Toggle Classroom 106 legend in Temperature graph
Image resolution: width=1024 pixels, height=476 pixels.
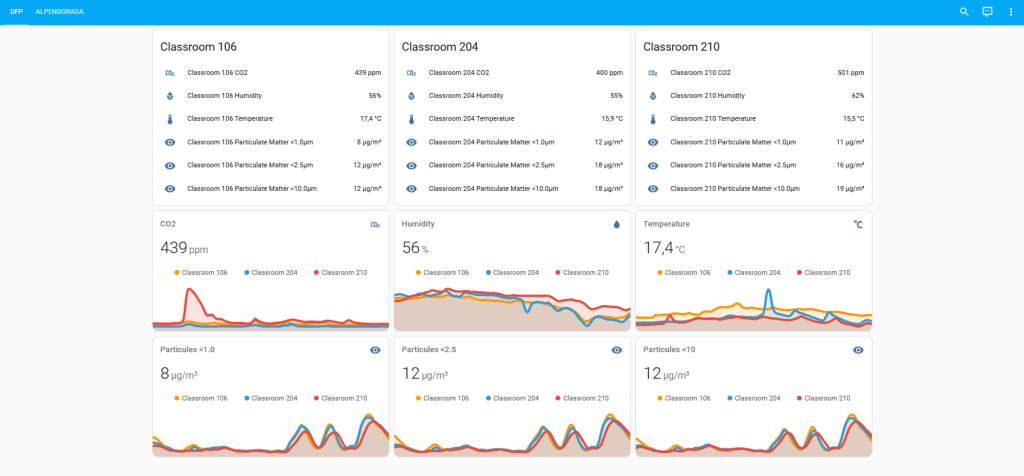pos(684,272)
